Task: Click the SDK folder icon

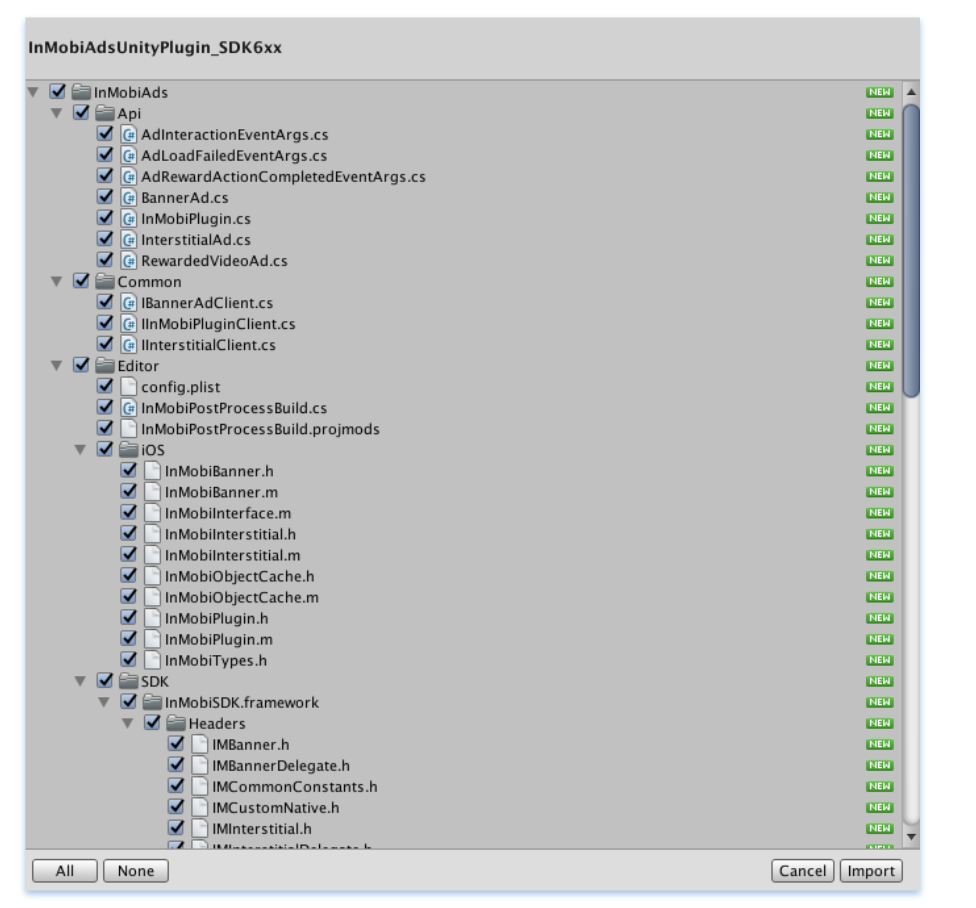Action: pyautogui.click(x=128, y=681)
